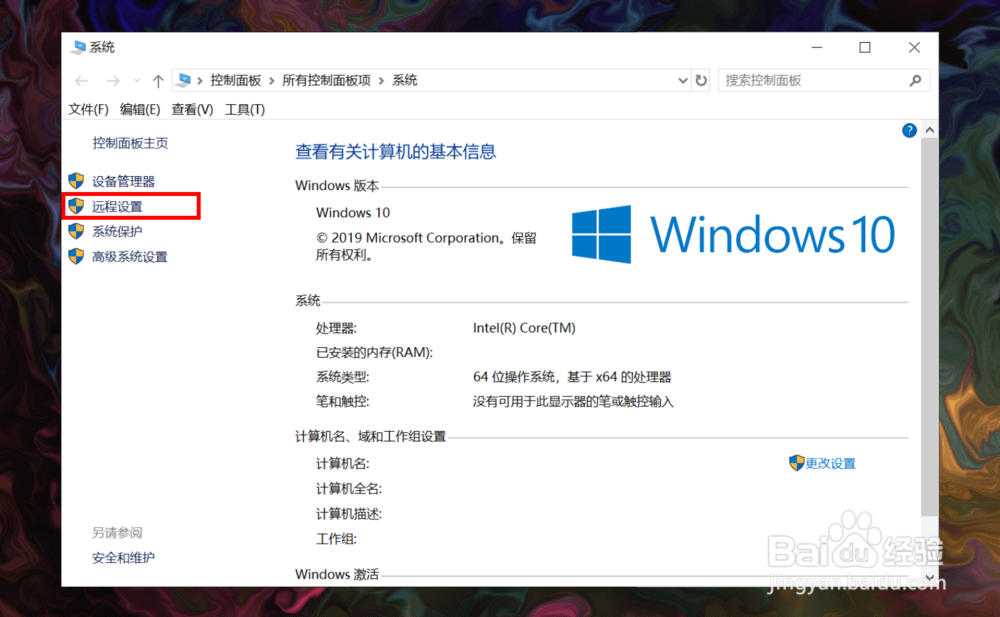Click the search magnifier icon
Image resolution: width=1000 pixels, height=617 pixels.
(x=915, y=80)
